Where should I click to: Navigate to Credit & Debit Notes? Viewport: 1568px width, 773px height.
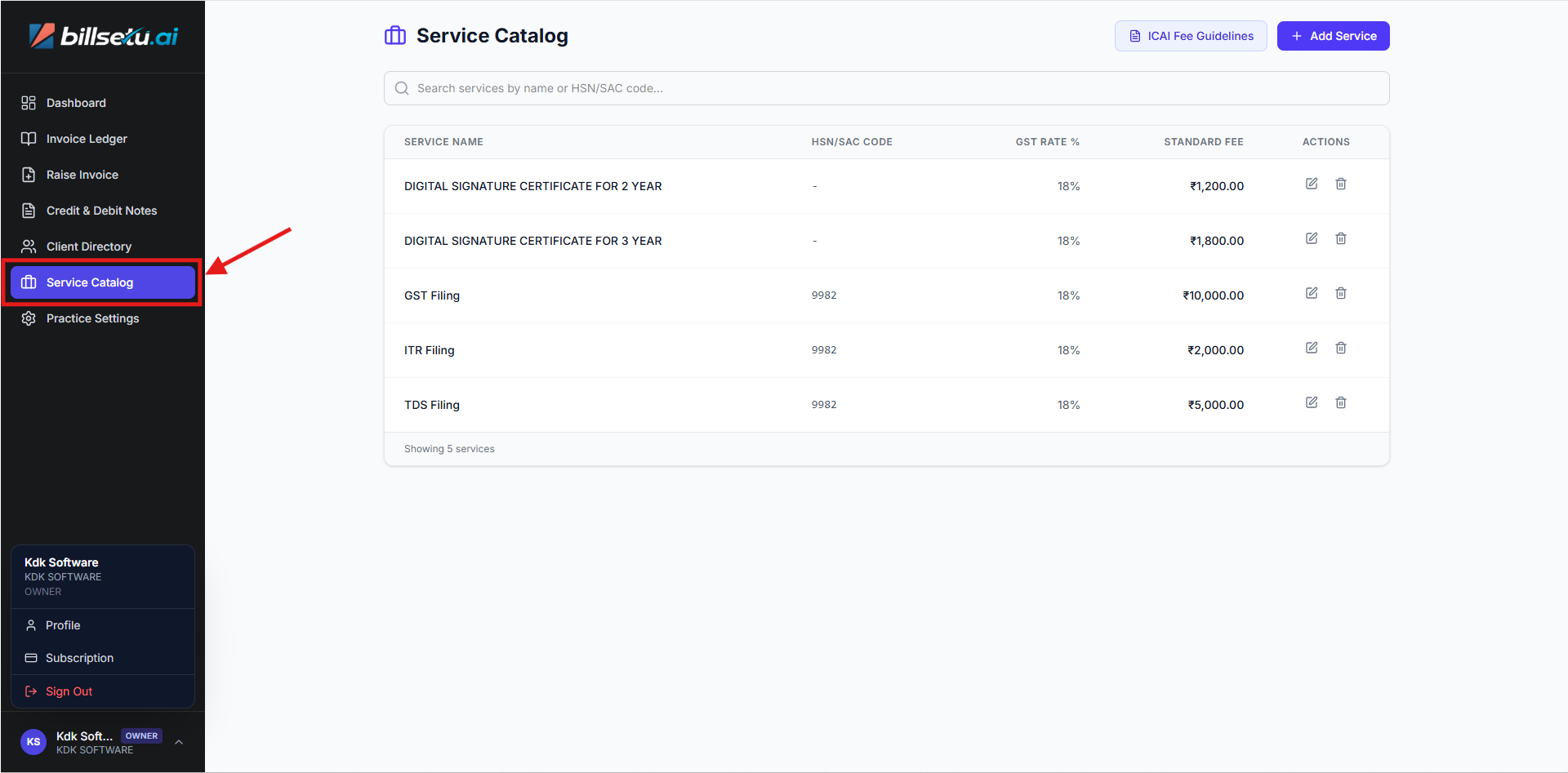coord(101,211)
